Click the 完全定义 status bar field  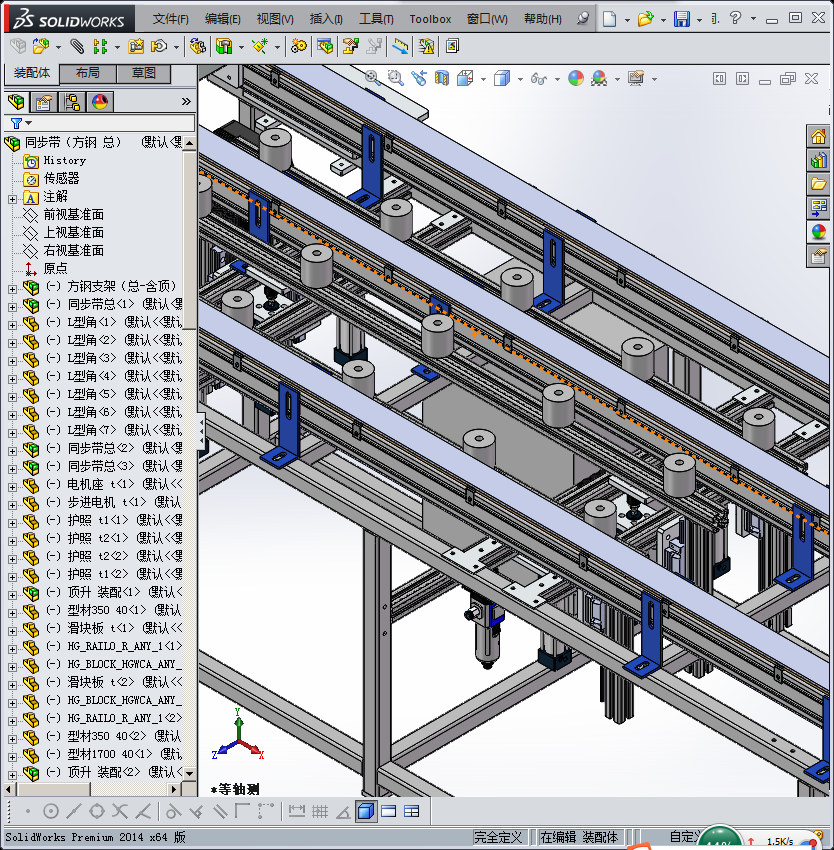(x=499, y=837)
